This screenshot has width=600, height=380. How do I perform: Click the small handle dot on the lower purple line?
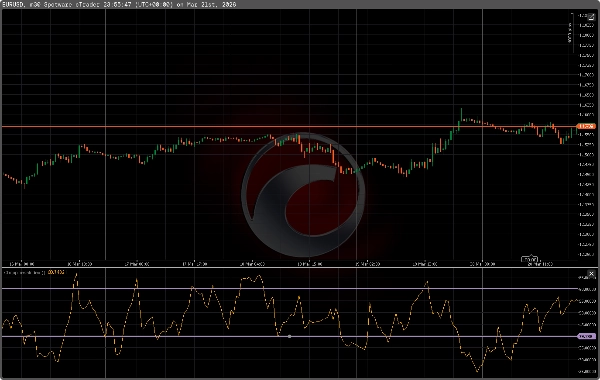[289, 336]
